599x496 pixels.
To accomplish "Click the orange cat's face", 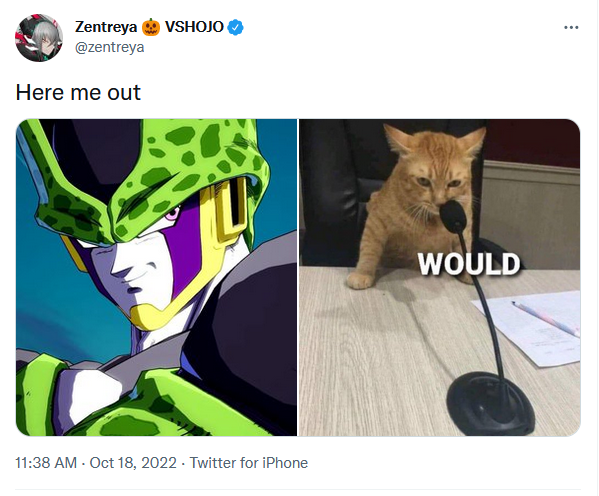I will point(434,180).
